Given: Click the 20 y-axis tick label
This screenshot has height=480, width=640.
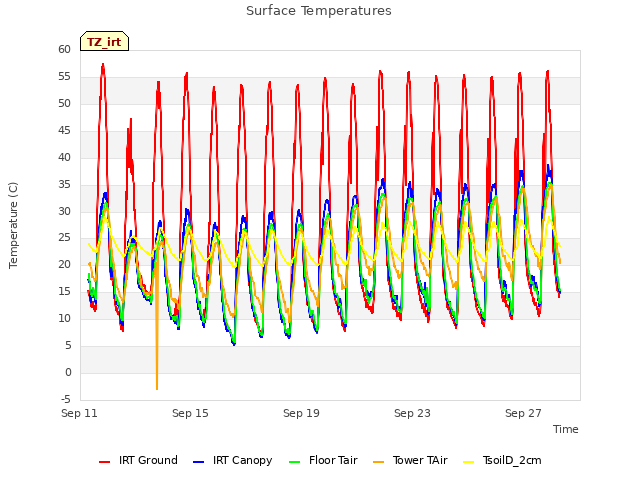Looking at the screenshot, I should coord(64,264).
